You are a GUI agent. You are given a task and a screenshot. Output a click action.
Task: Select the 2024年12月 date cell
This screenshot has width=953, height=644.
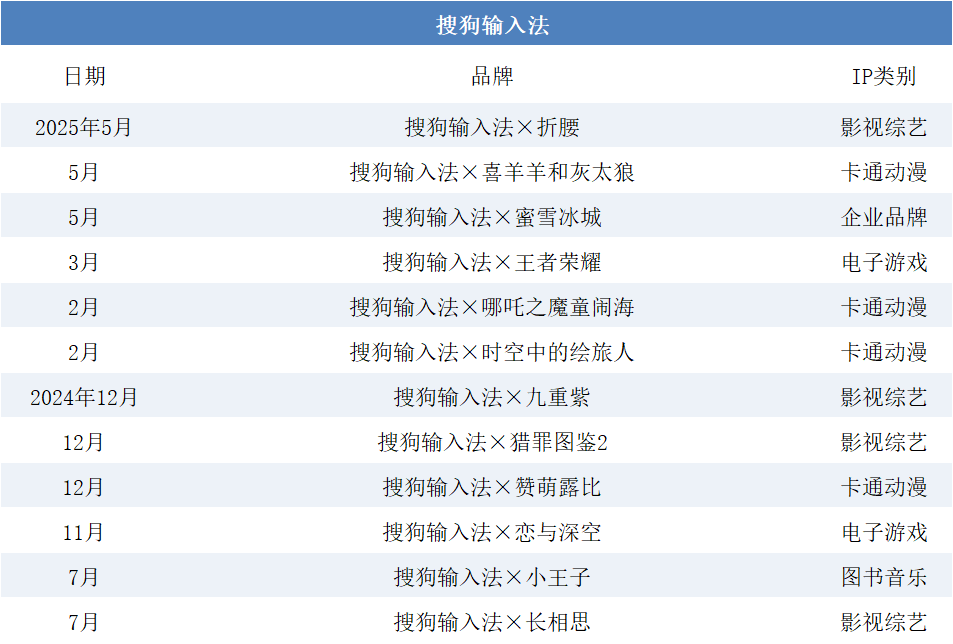coord(84,397)
